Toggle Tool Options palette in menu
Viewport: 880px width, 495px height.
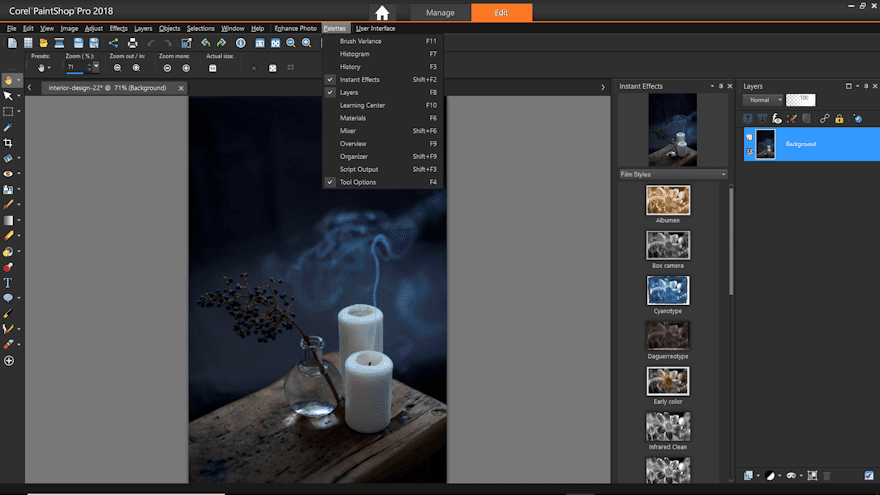[357, 182]
